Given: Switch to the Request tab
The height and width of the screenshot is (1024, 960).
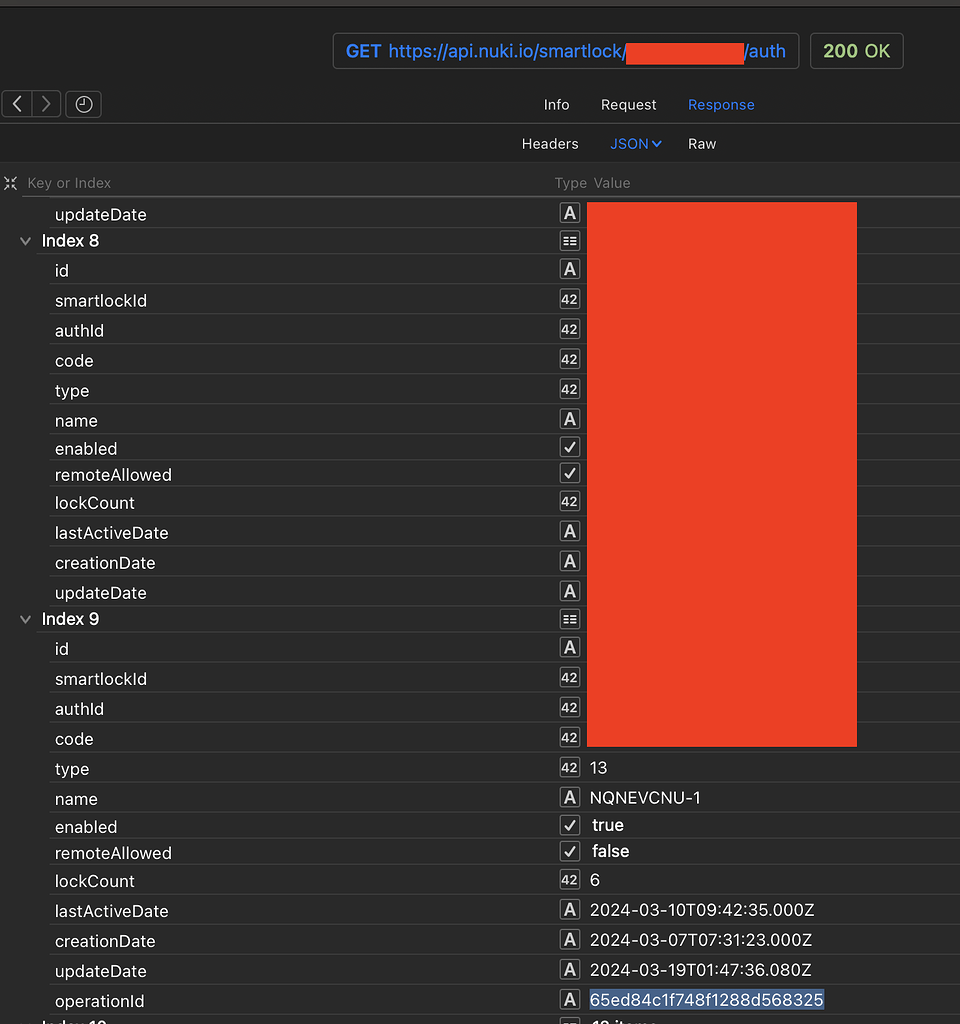Looking at the screenshot, I should point(628,104).
